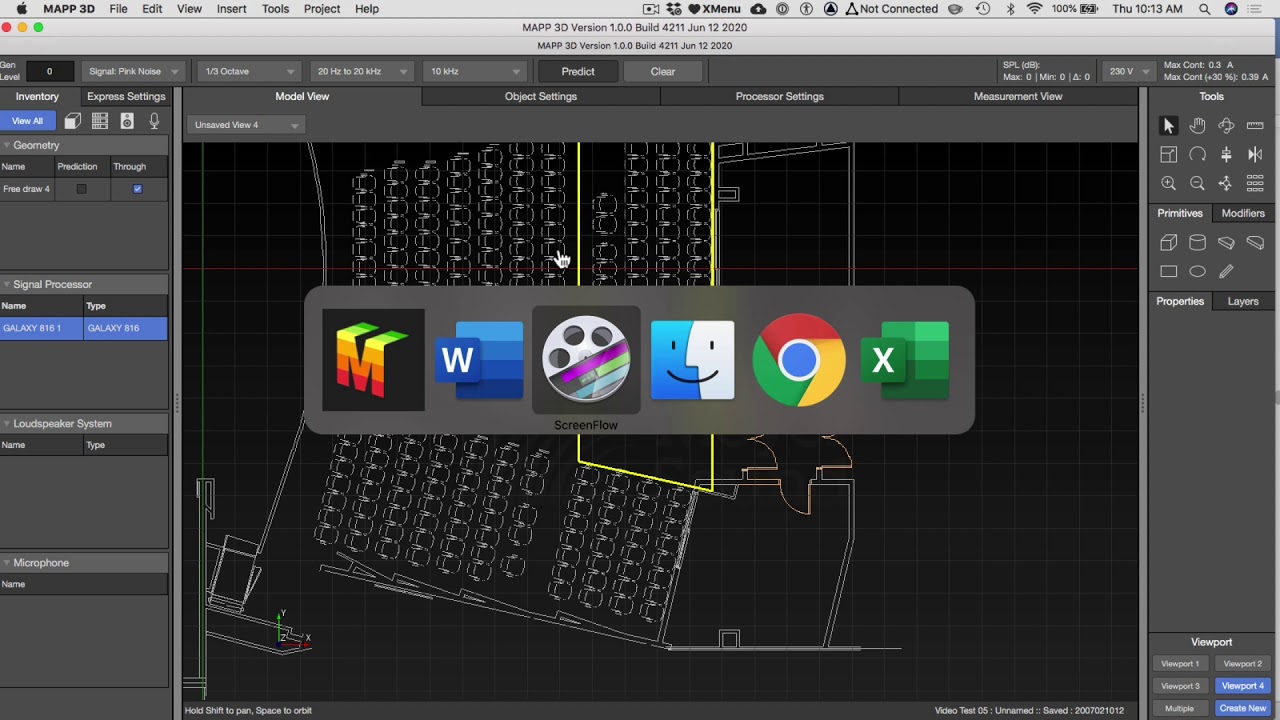Click the align objects tool
This screenshot has width=1280, height=720.
(x=1226, y=154)
